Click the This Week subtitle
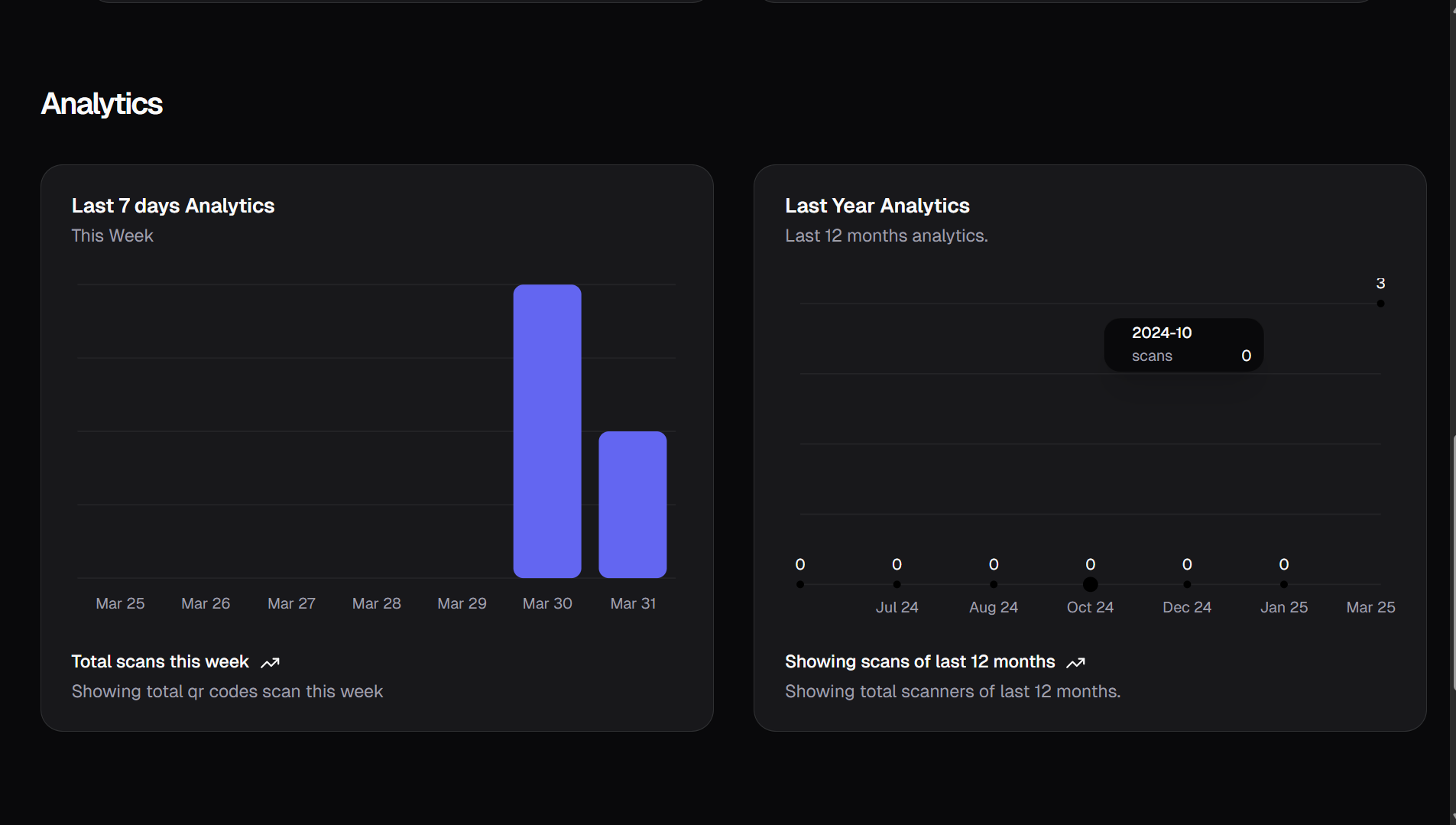Screen dimensions: 1456x825 pos(112,235)
